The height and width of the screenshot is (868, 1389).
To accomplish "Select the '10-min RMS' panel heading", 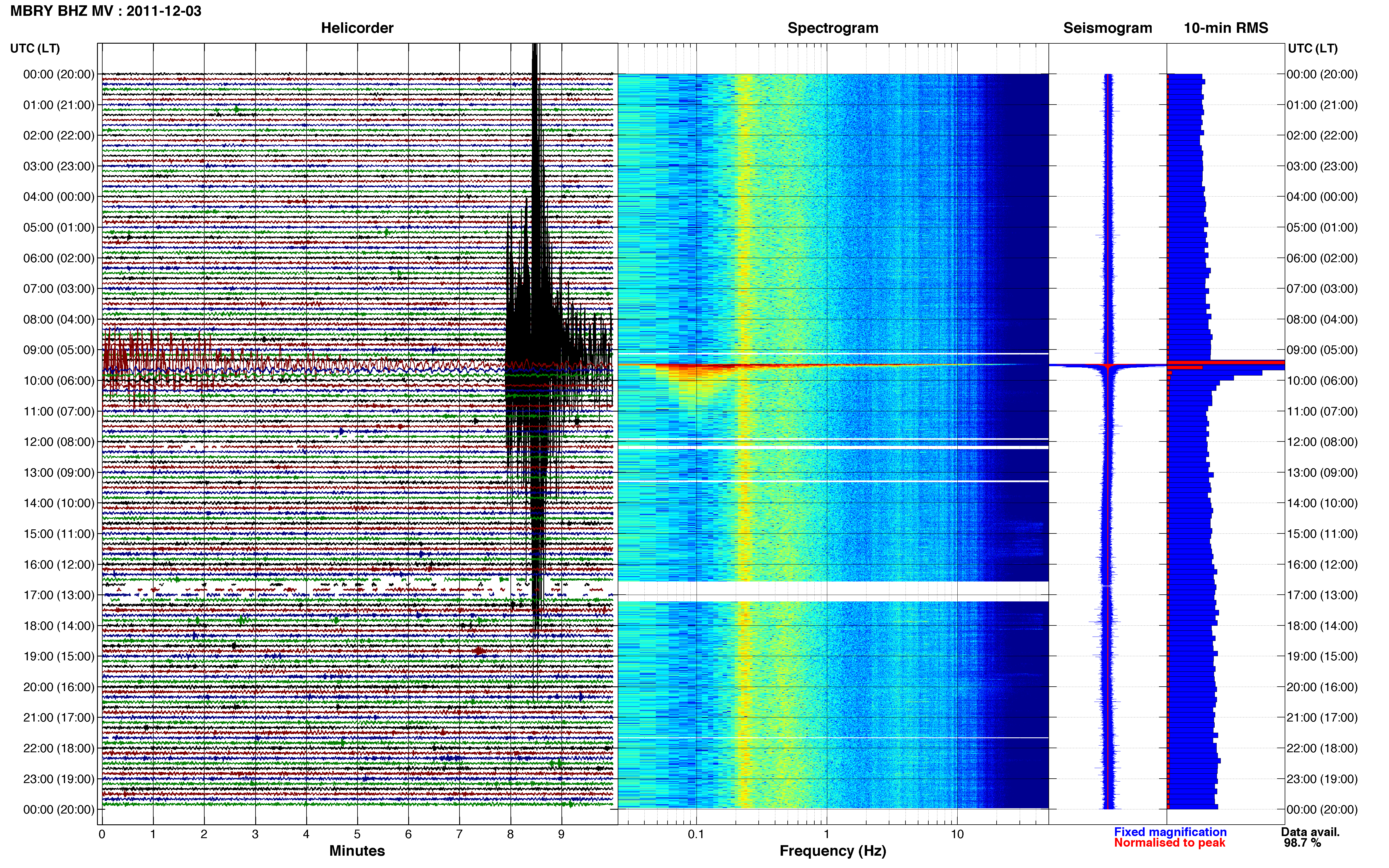I will (x=1226, y=28).
